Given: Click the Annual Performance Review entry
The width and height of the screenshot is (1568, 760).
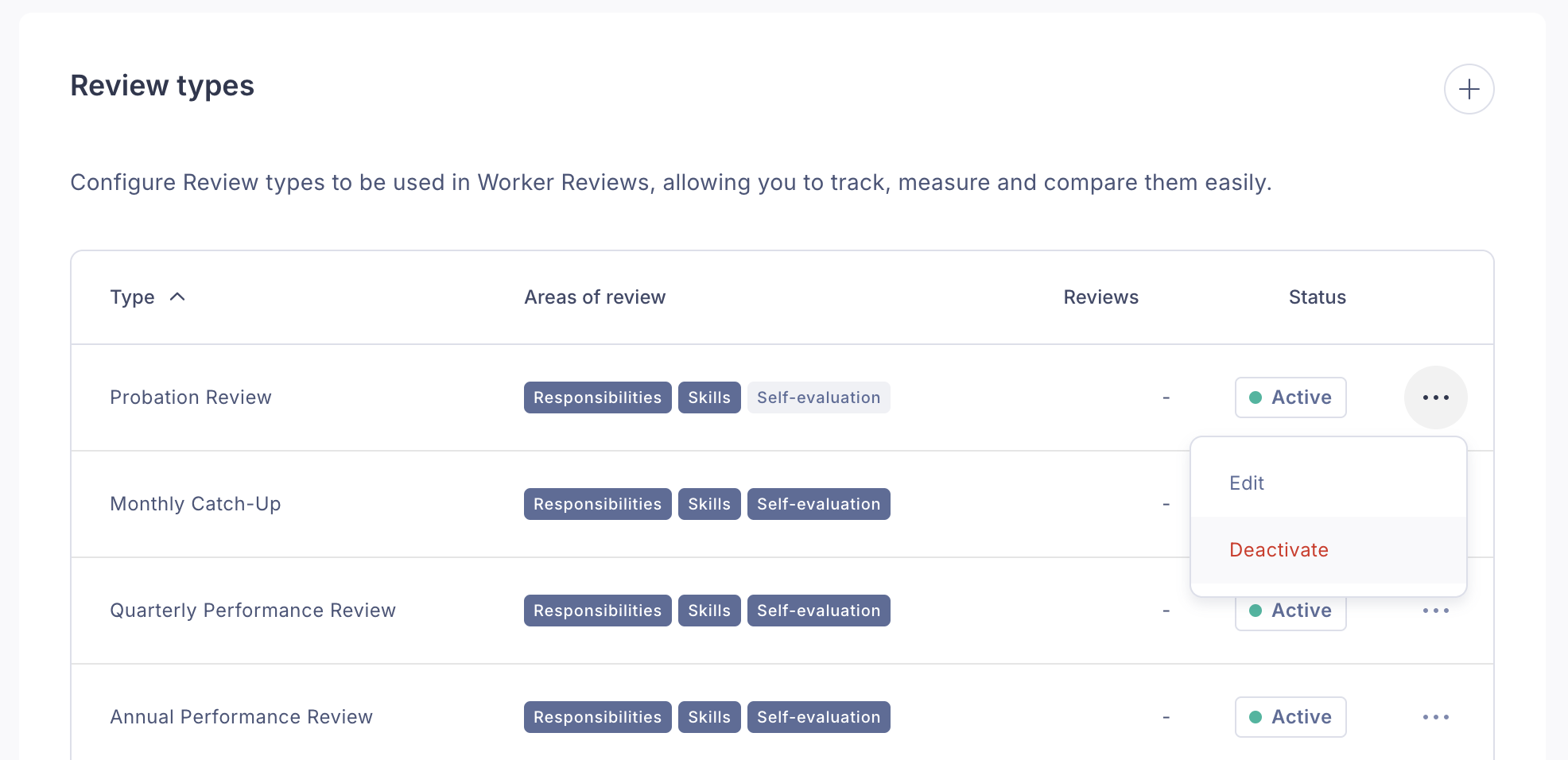Looking at the screenshot, I should pyautogui.click(x=241, y=717).
